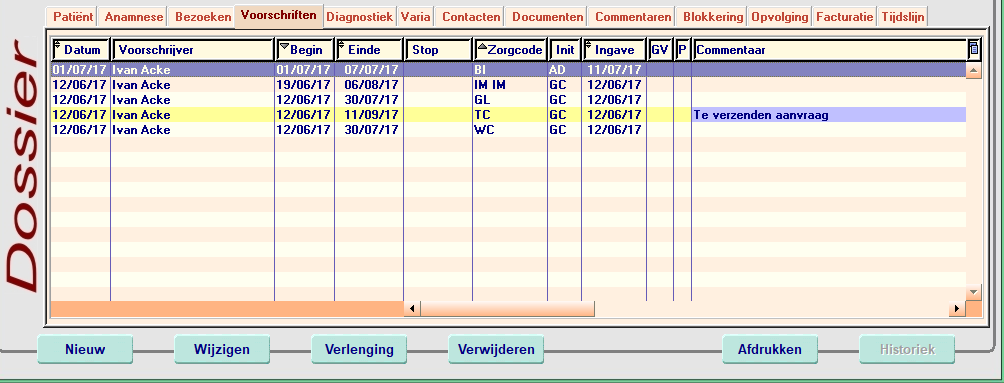Switch to the Varia tab
Screen dimensions: 1004x383
(416, 17)
